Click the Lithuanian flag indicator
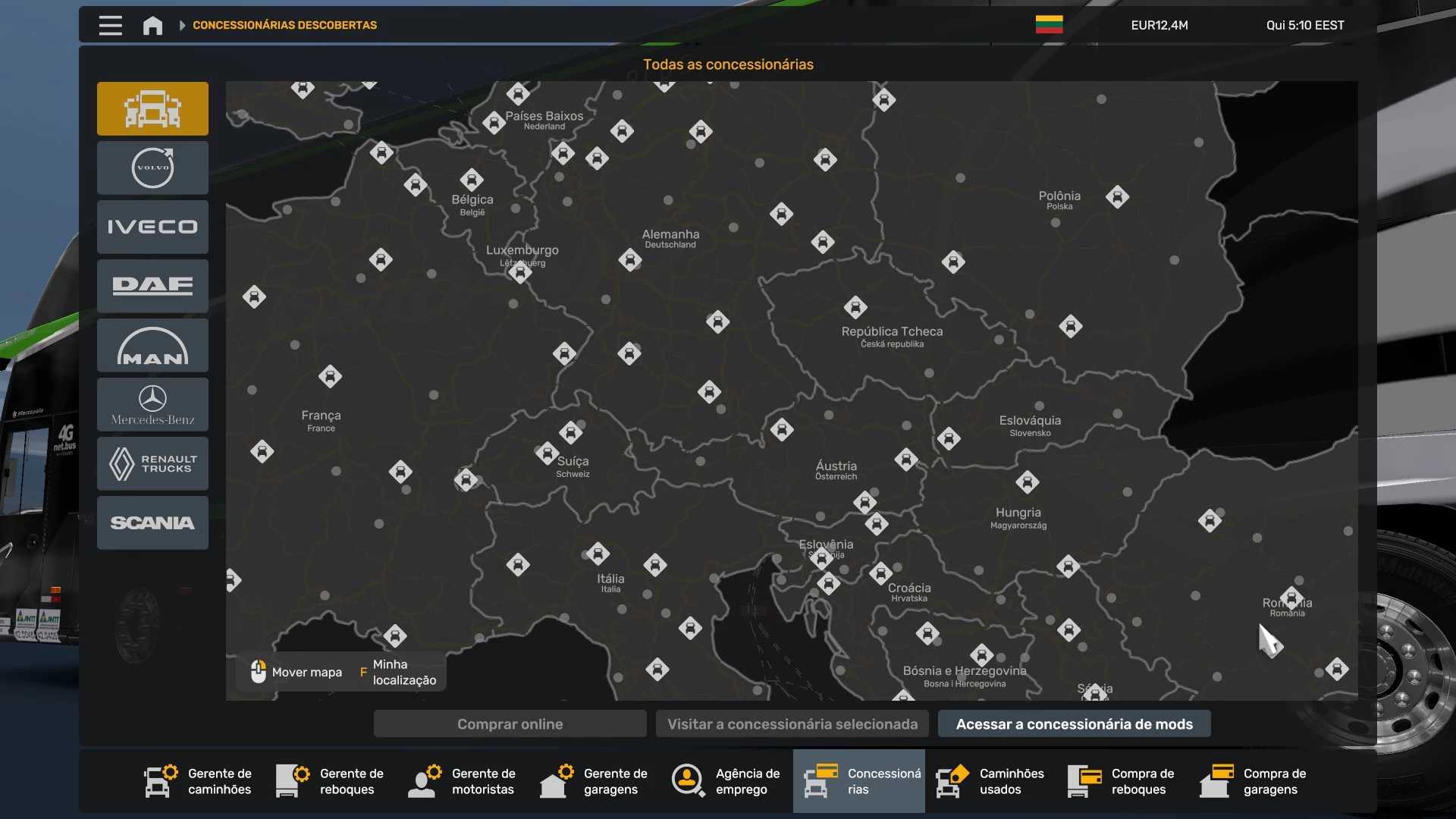The height and width of the screenshot is (819, 1456). click(1049, 24)
